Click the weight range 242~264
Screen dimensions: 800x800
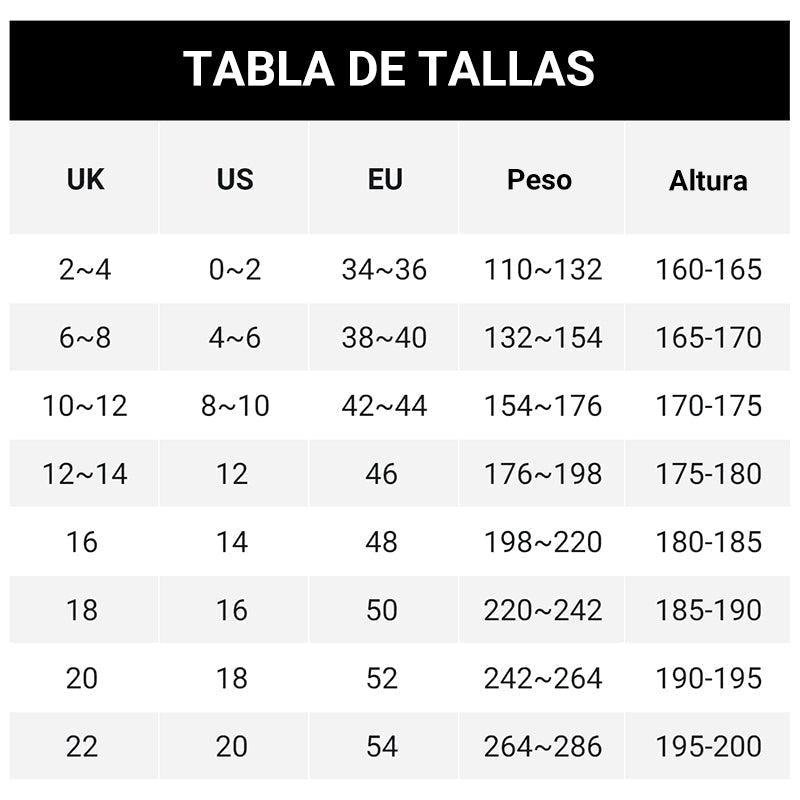[543, 678]
